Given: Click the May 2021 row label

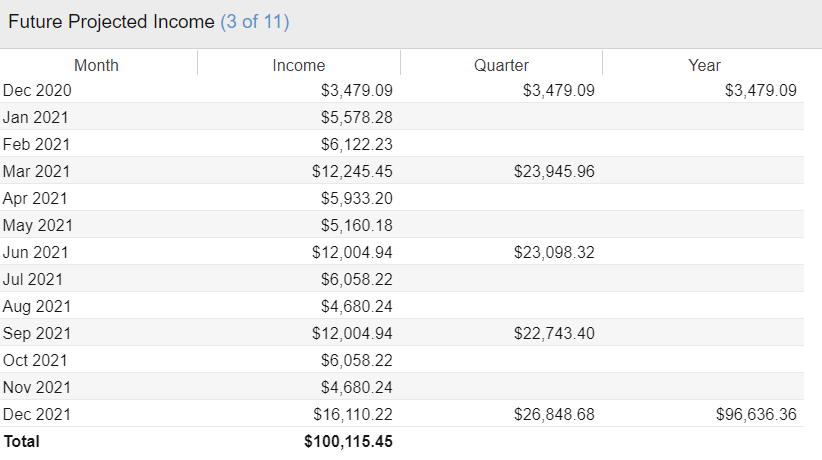Looking at the screenshot, I should coord(38,225).
